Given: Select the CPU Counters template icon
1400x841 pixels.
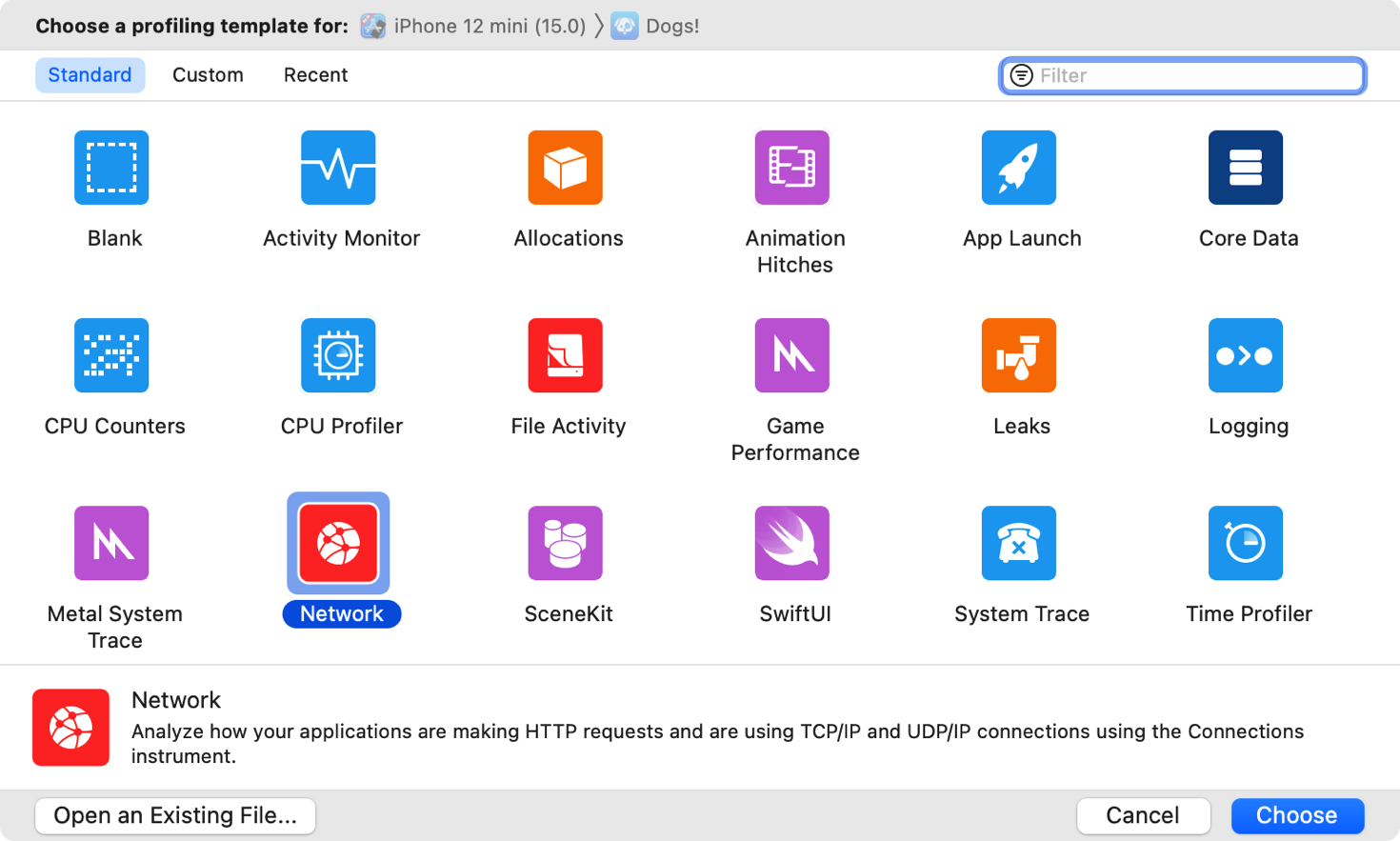Looking at the screenshot, I should tap(111, 355).
